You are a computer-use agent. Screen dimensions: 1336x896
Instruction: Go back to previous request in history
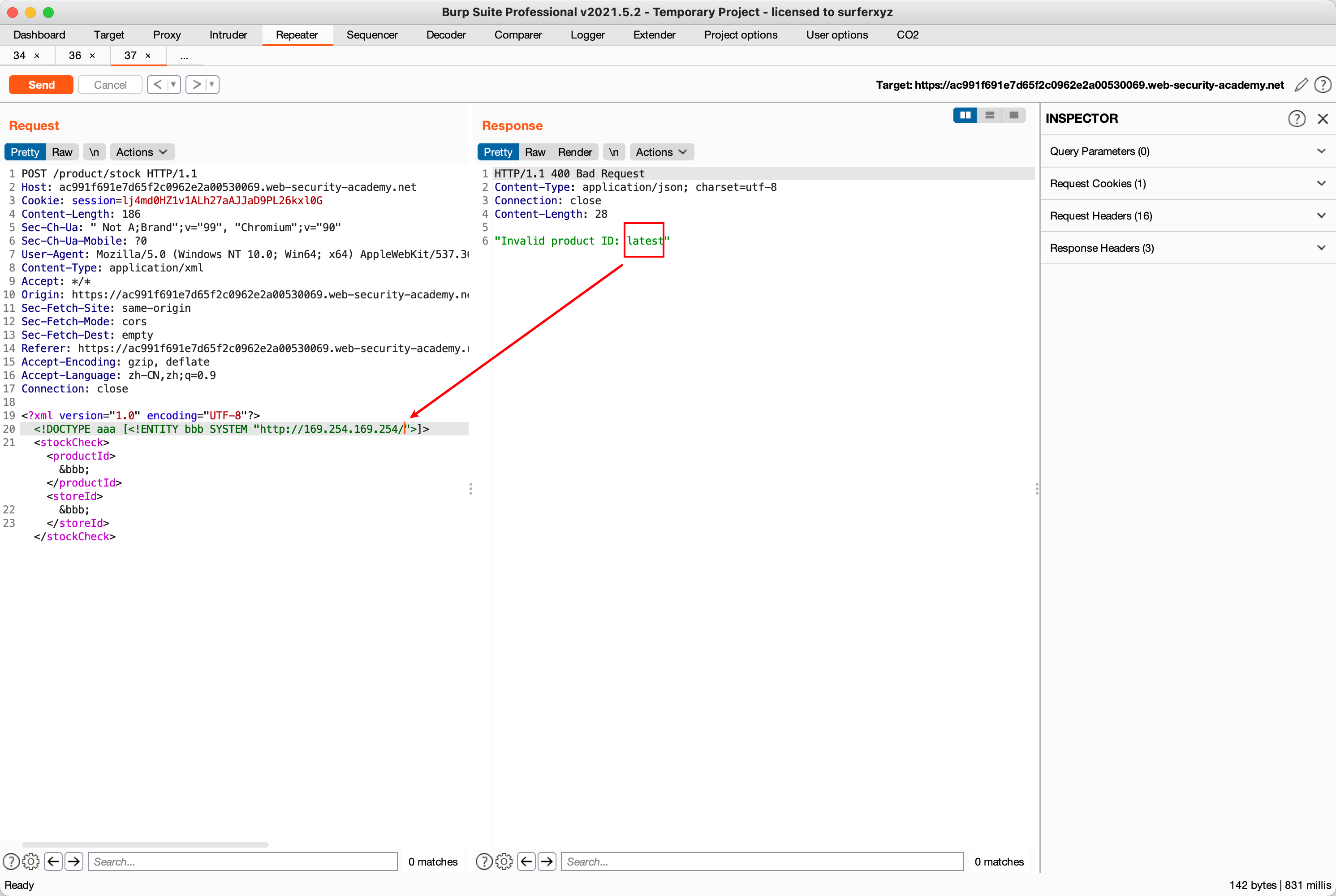coord(158,85)
